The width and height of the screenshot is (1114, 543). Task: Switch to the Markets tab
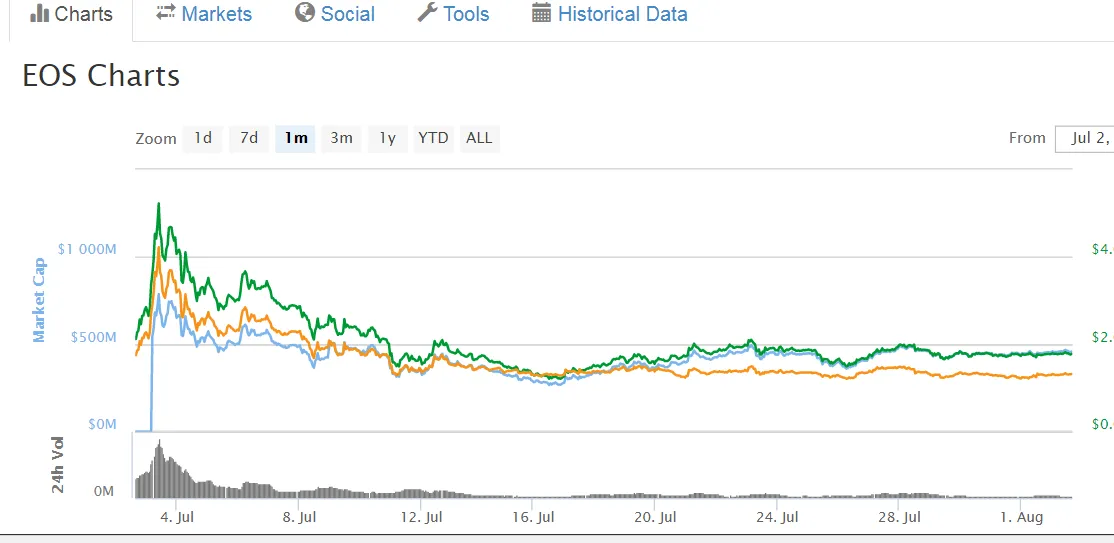pyautogui.click(x=204, y=14)
